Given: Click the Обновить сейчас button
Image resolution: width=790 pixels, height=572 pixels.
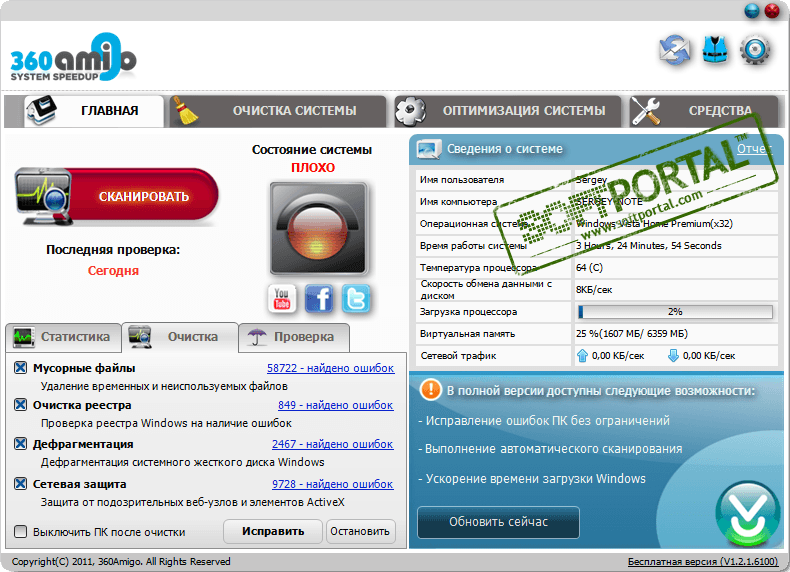Looking at the screenshot, I should [498, 522].
